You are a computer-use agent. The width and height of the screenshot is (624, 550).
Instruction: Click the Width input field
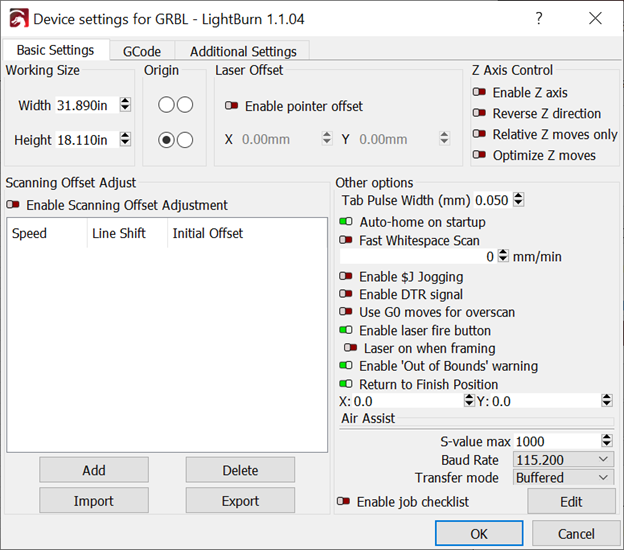pyautogui.click(x=87, y=105)
